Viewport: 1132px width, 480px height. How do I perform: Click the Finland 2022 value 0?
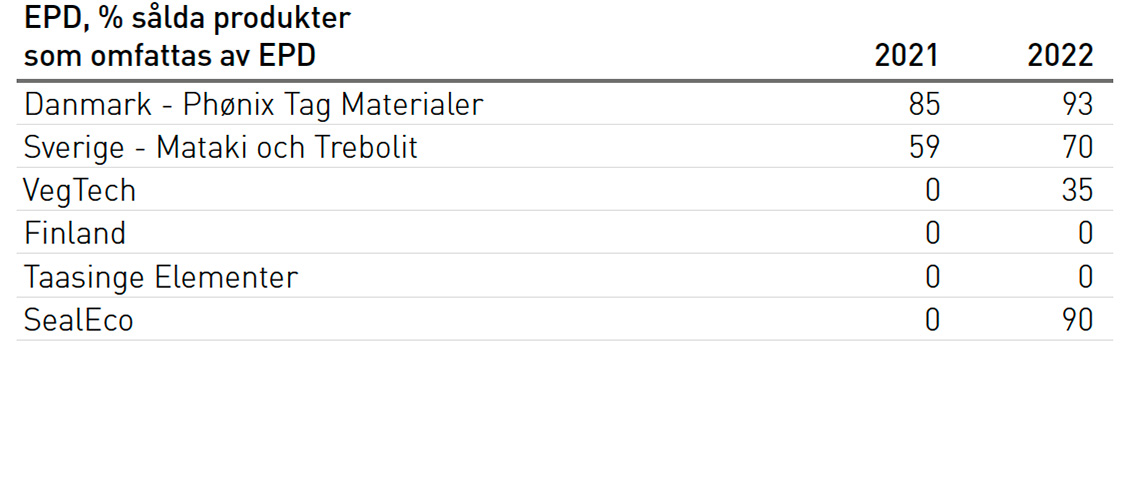pos(1085,234)
